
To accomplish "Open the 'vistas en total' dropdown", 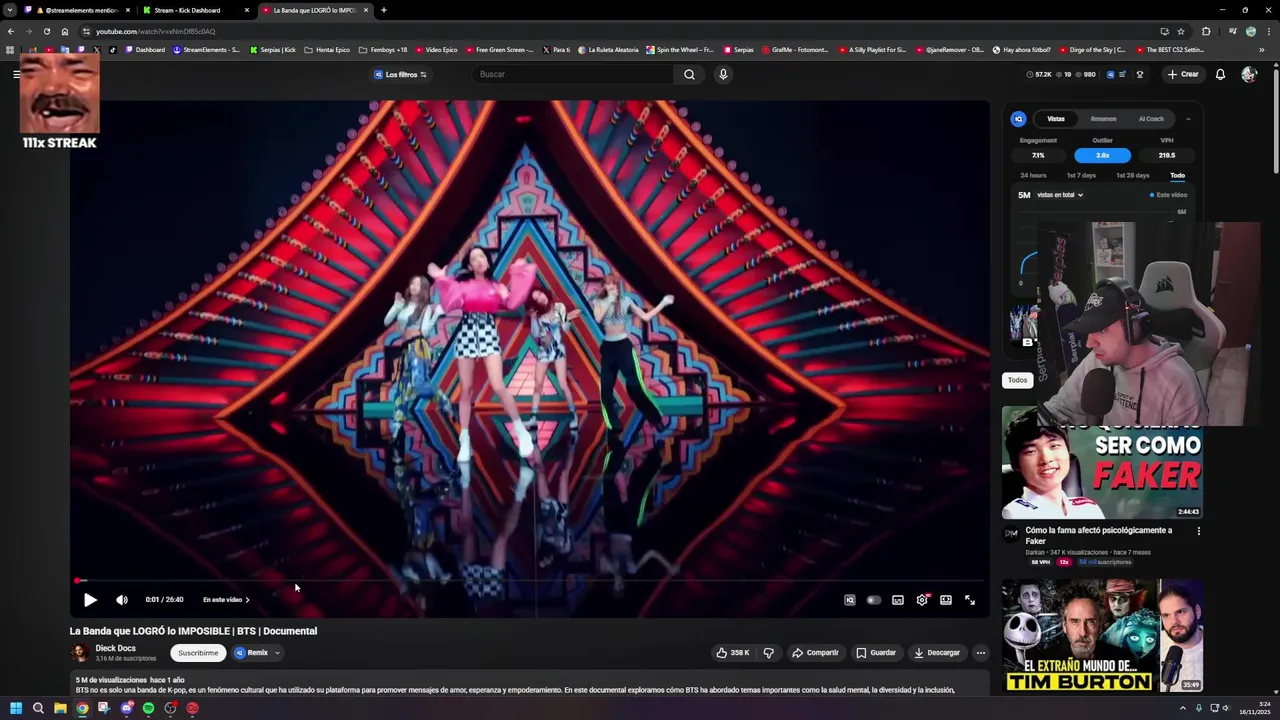I will coord(1060,195).
